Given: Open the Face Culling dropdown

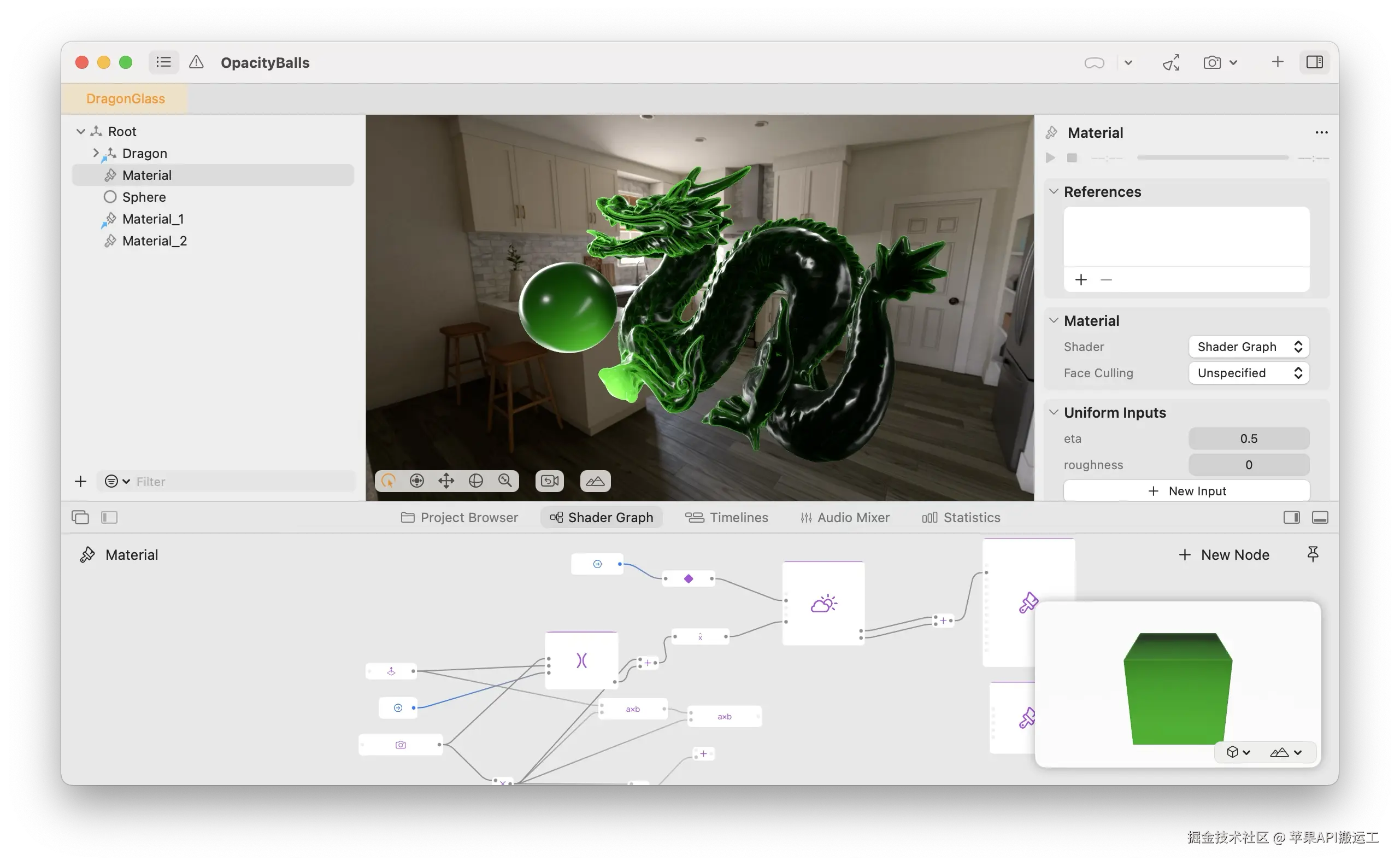Looking at the screenshot, I should 1248,373.
